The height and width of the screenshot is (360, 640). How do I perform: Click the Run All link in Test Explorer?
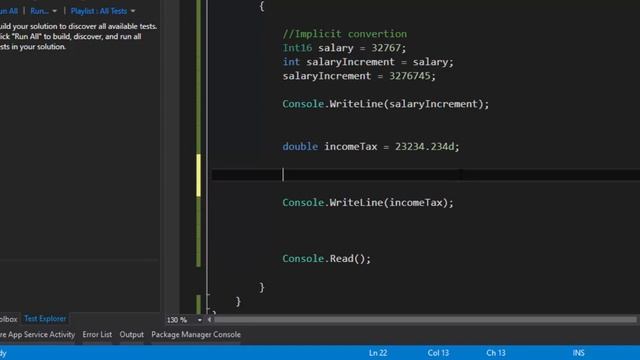[9, 11]
